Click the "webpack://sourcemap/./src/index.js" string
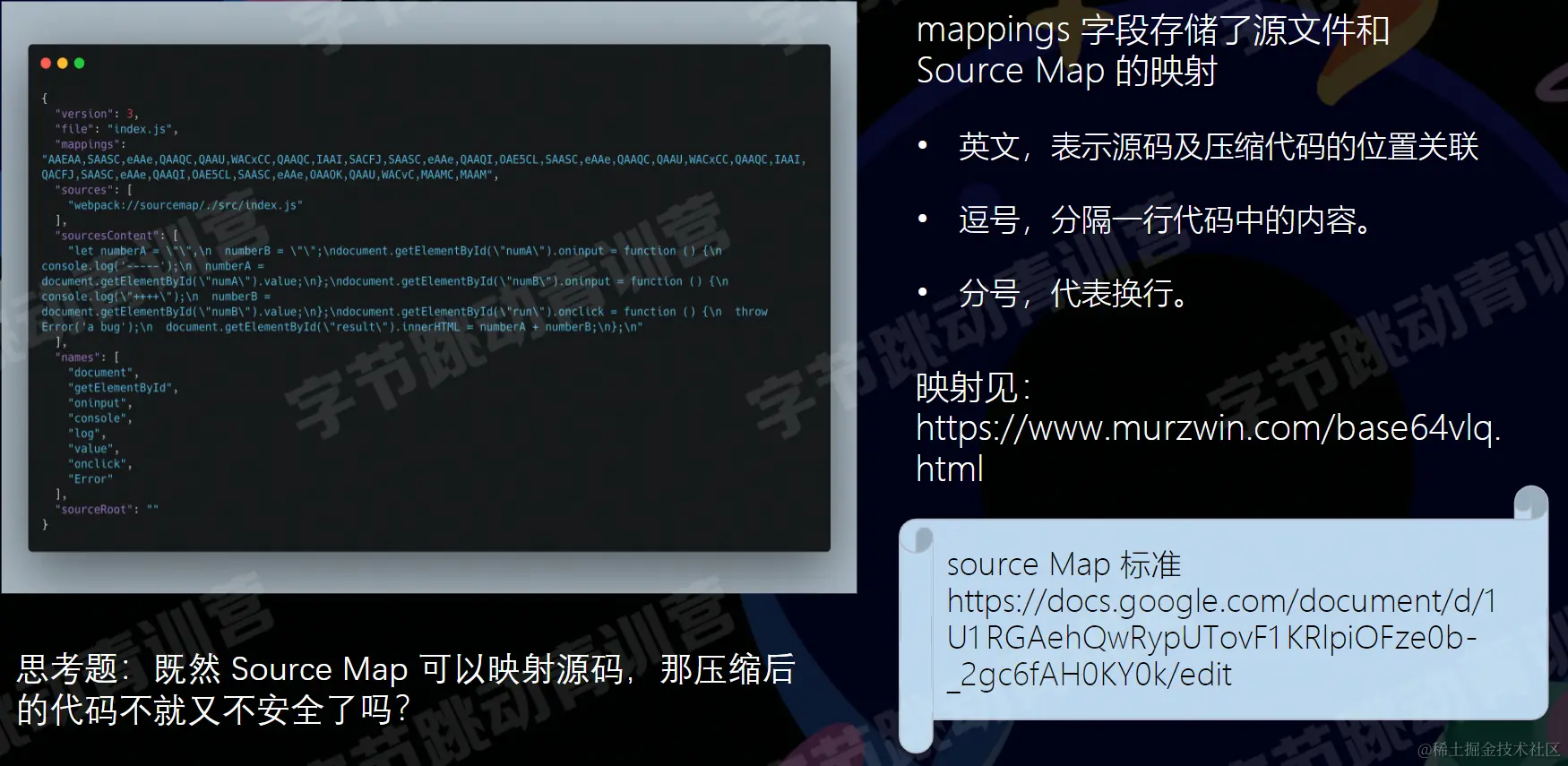The image size is (1568, 766). pyautogui.click(x=185, y=205)
